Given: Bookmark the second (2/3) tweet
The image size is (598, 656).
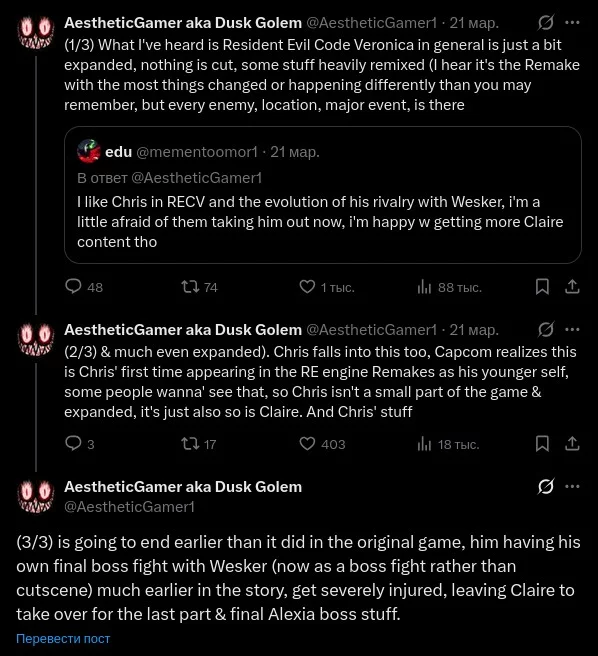Looking at the screenshot, I should coord(542,443).
